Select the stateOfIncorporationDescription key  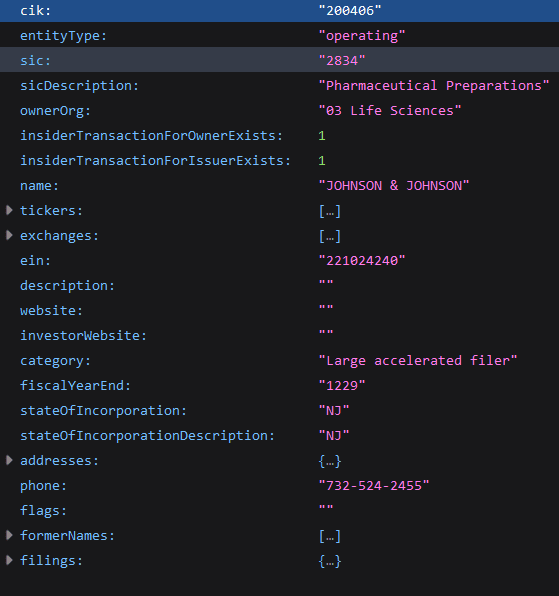(x=147, y=435)
